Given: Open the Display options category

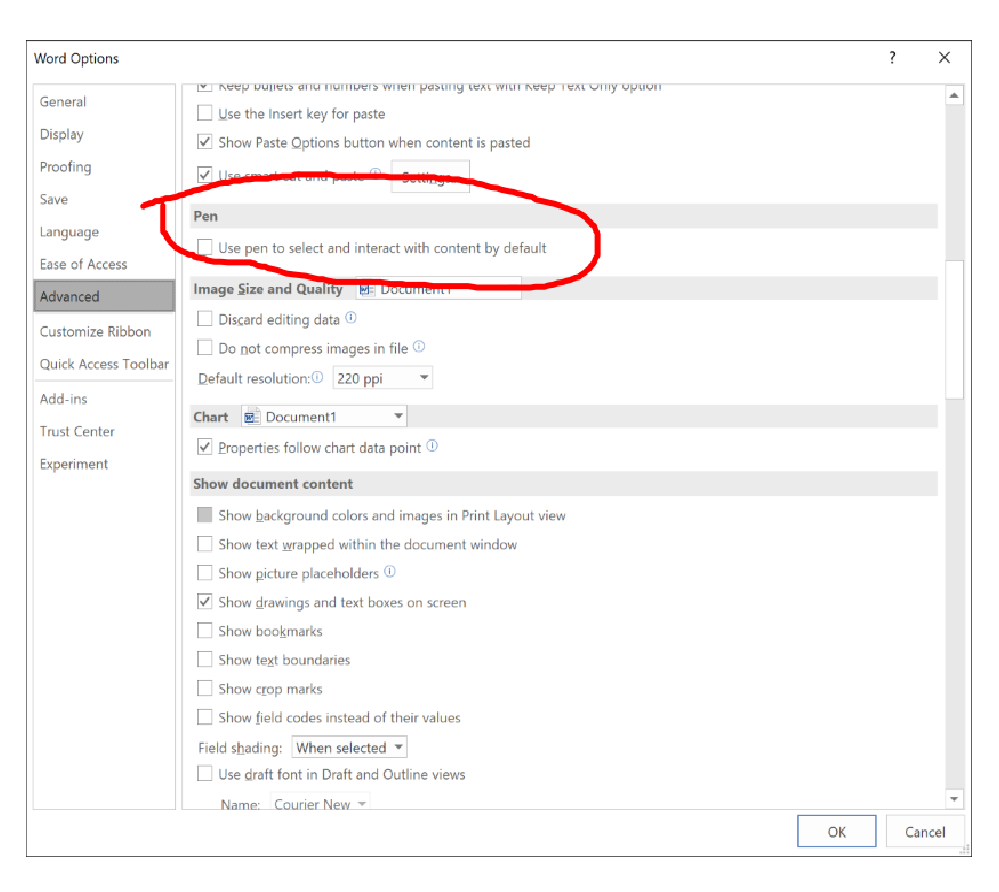Looking at the screenshot, I should [x=104, y=134].
